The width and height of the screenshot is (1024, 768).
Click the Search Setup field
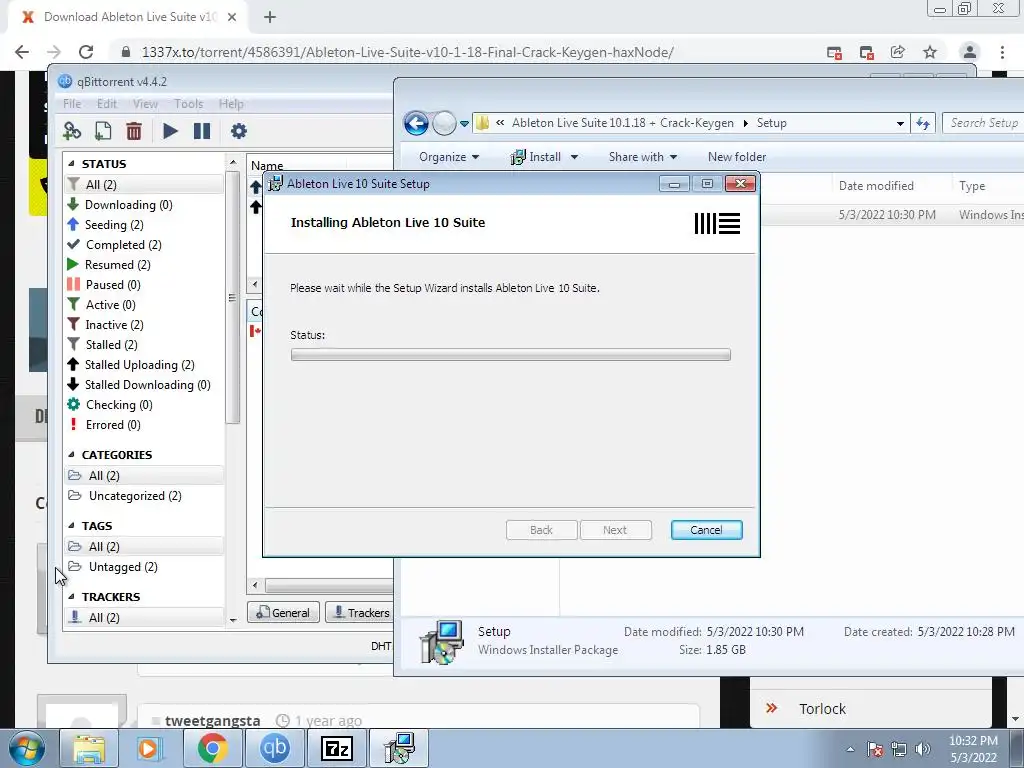[983, 123]
